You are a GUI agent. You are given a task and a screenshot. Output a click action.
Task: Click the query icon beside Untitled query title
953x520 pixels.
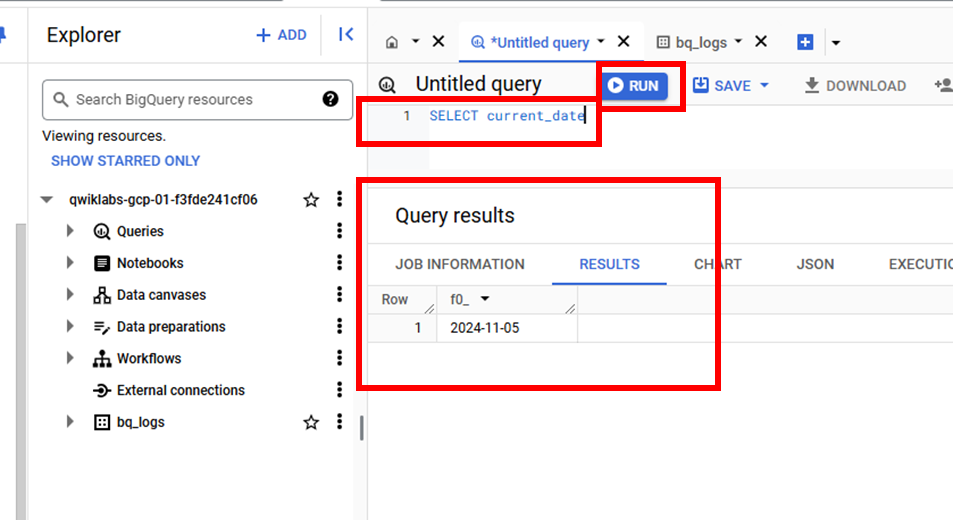click(x=387, y=84)
